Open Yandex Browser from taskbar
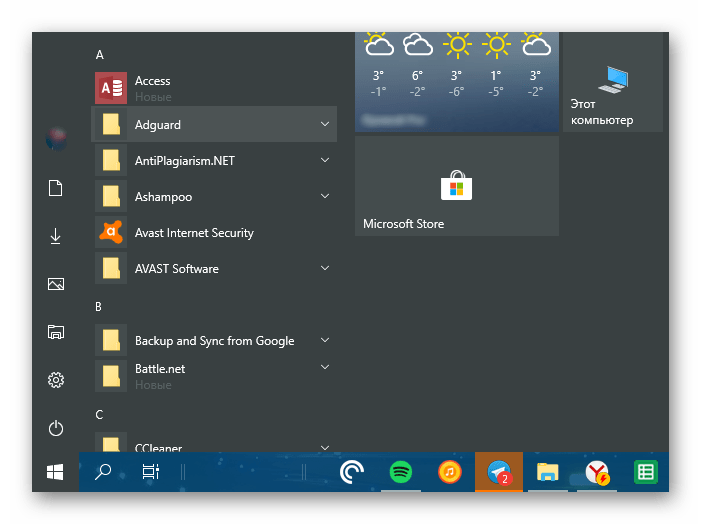This screenshot has height=524, width=701. (x=597, y=472)
